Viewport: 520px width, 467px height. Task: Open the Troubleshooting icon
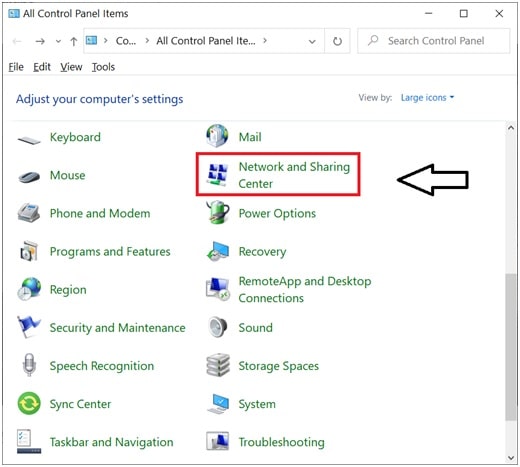[x=217, y=441]
